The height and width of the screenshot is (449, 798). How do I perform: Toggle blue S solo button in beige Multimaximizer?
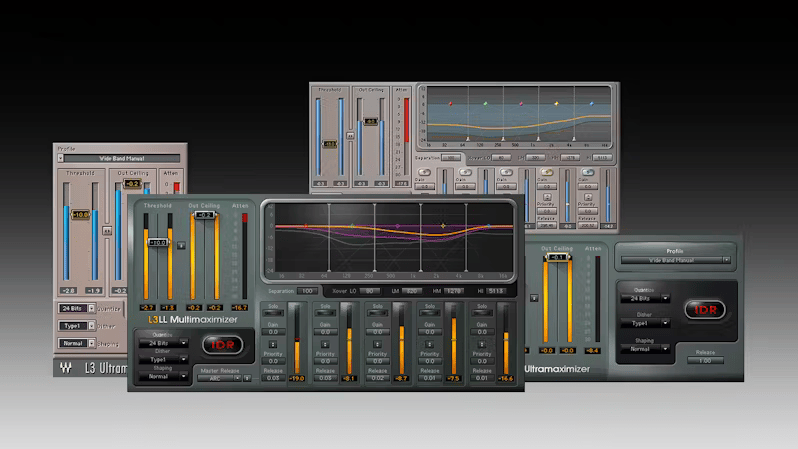click(587, 172)
